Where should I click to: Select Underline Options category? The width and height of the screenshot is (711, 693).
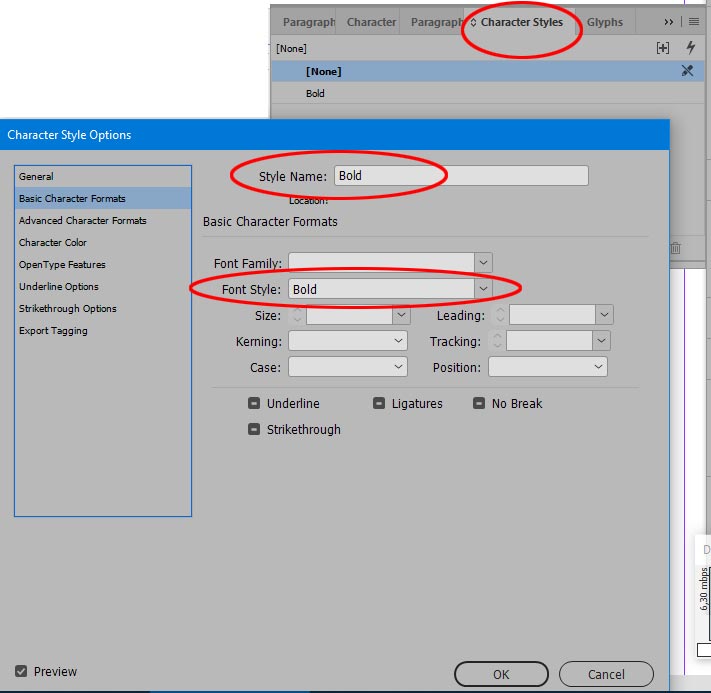[103, 286]
